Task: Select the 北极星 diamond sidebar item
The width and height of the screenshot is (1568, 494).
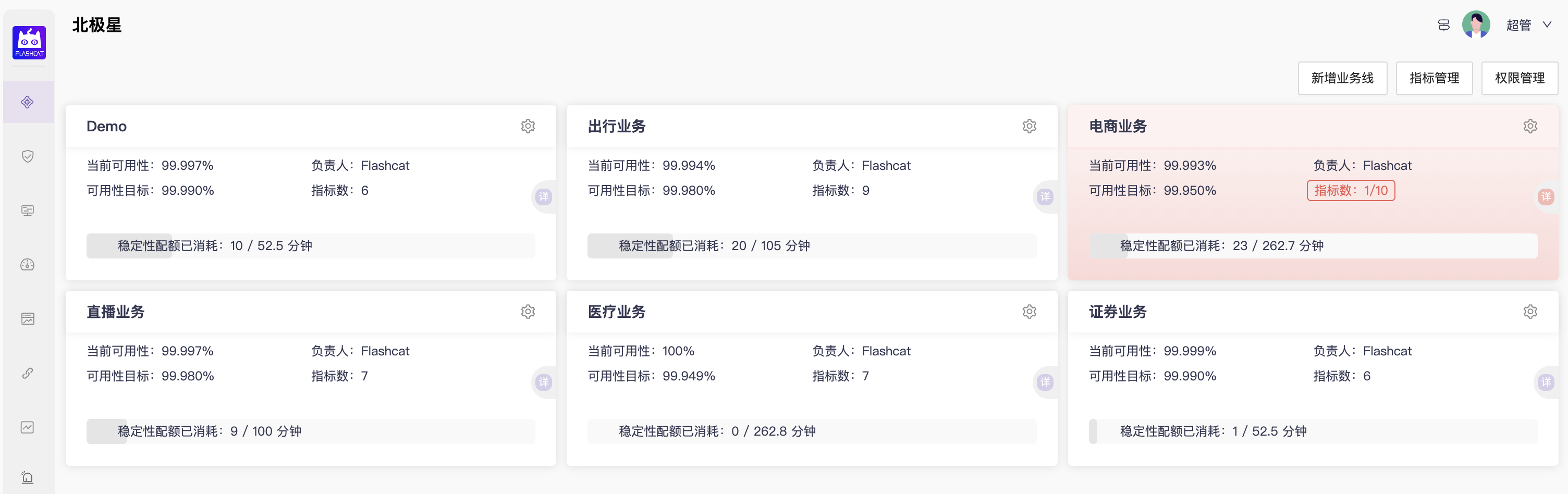Action: 28,102
